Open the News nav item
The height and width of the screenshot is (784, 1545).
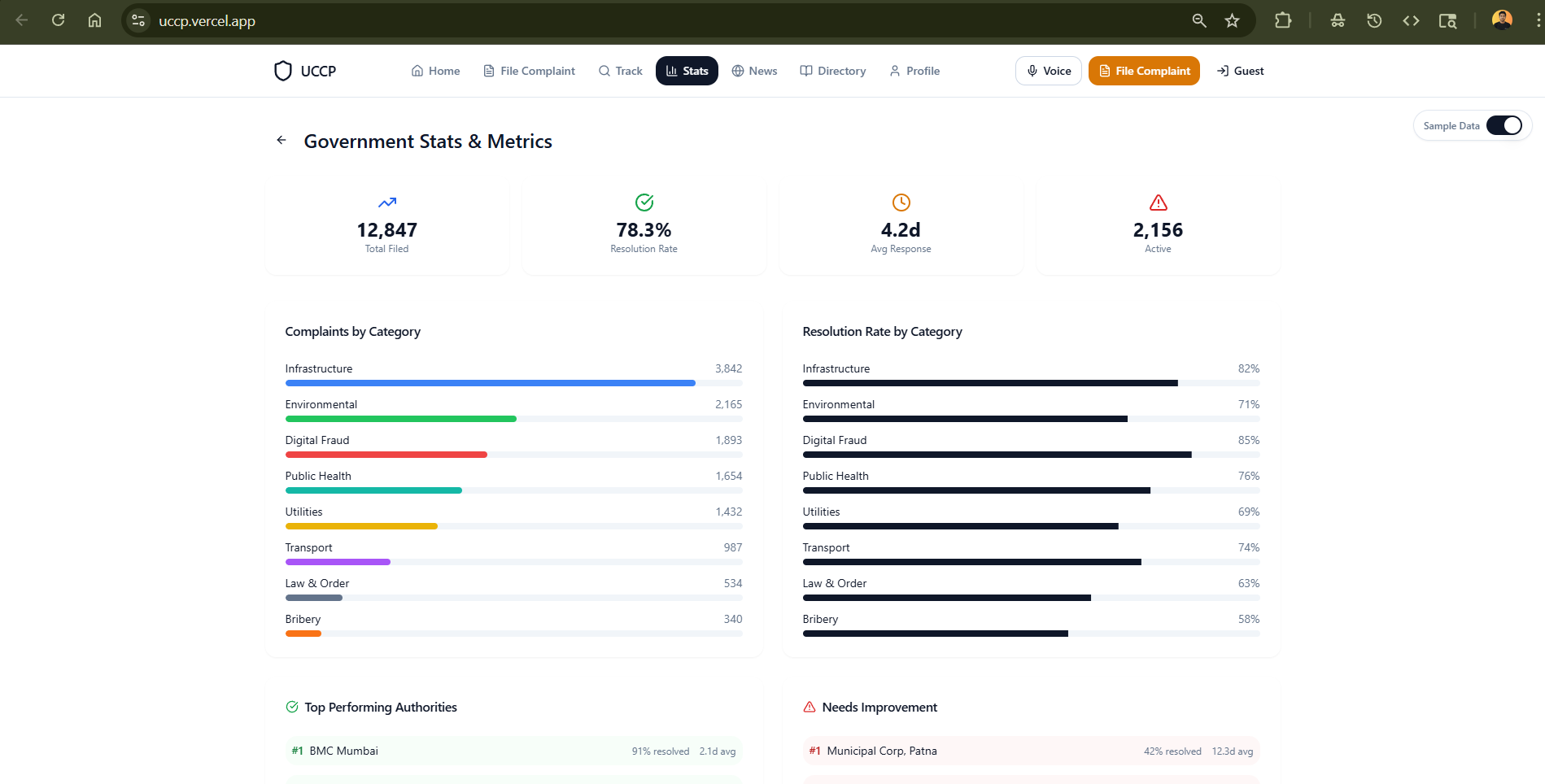pos(754,71)
